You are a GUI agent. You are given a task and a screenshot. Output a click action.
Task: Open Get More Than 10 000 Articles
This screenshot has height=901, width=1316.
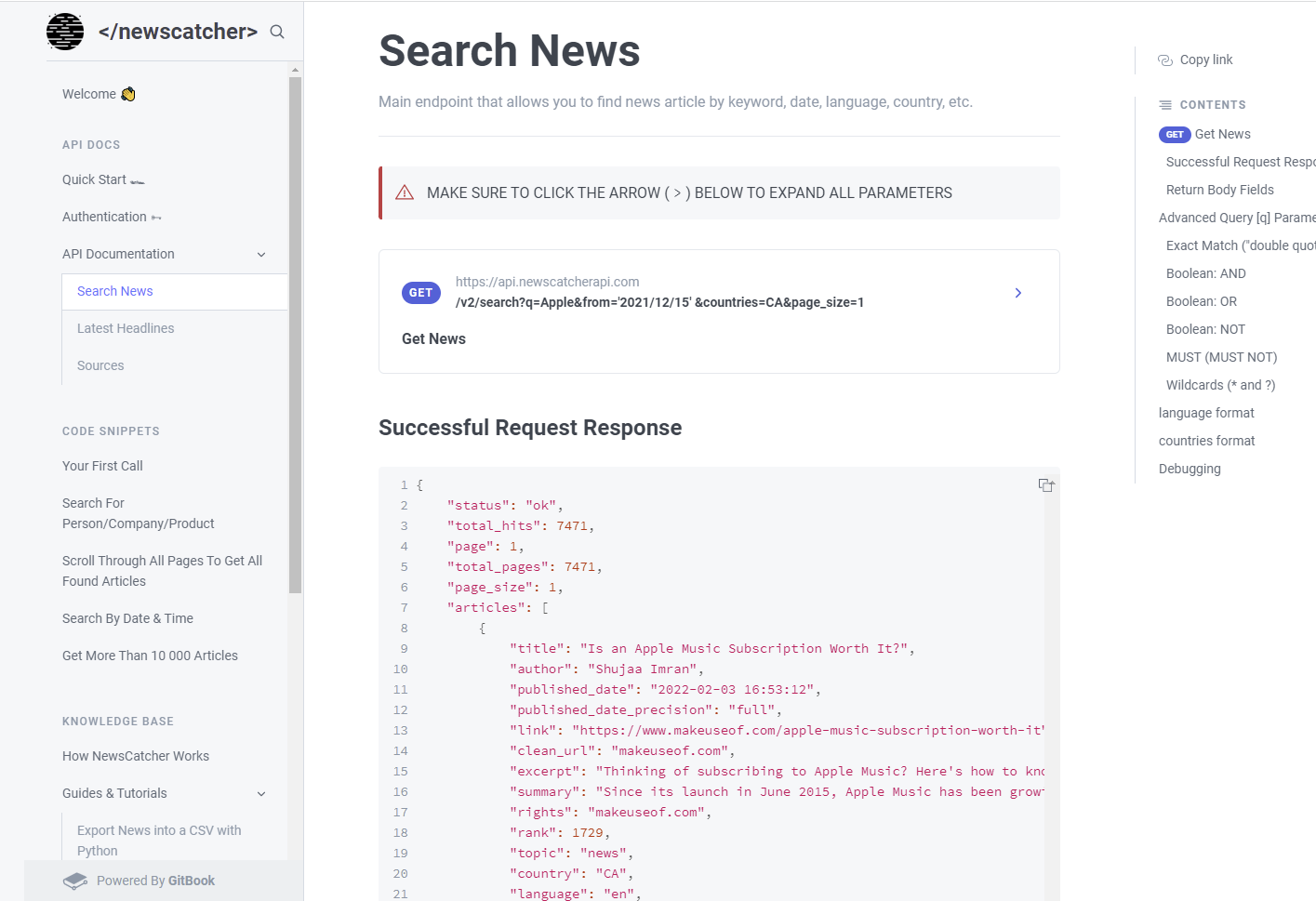tap(150, 656)
